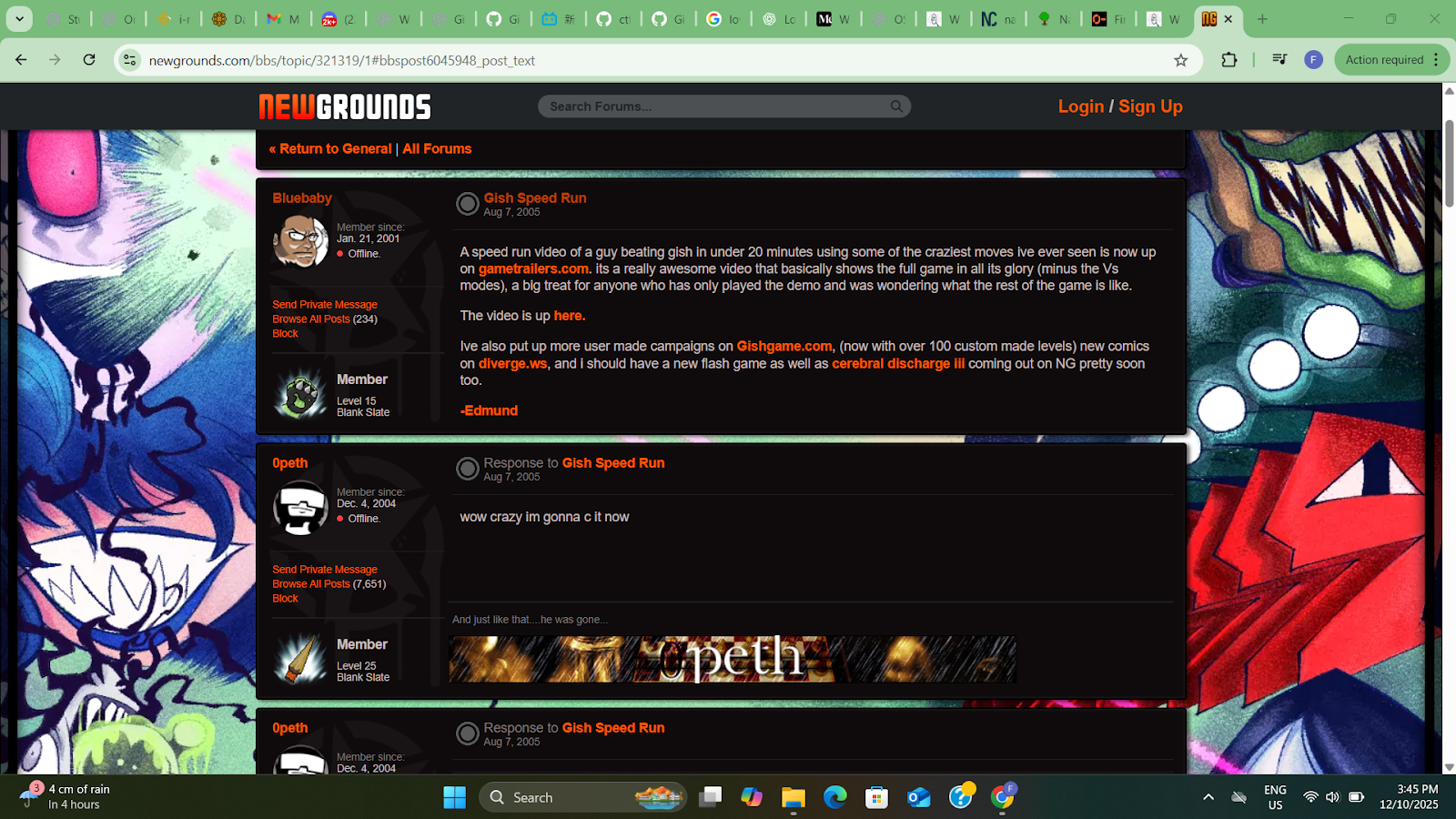The image size is (1456, 819).
Task: Click the round icon beside Gish Speed Run title
Action: (x=467, y=204)
